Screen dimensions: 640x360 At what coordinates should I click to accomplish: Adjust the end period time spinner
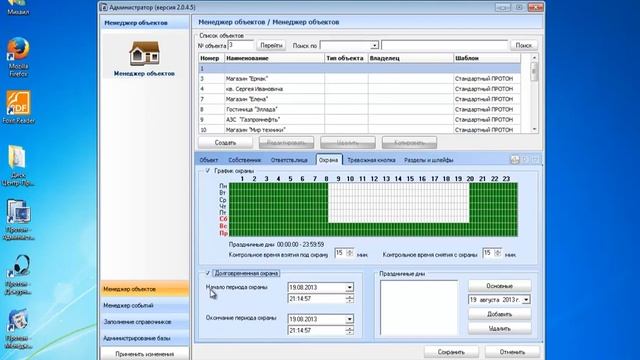click(x=349, y=330)
